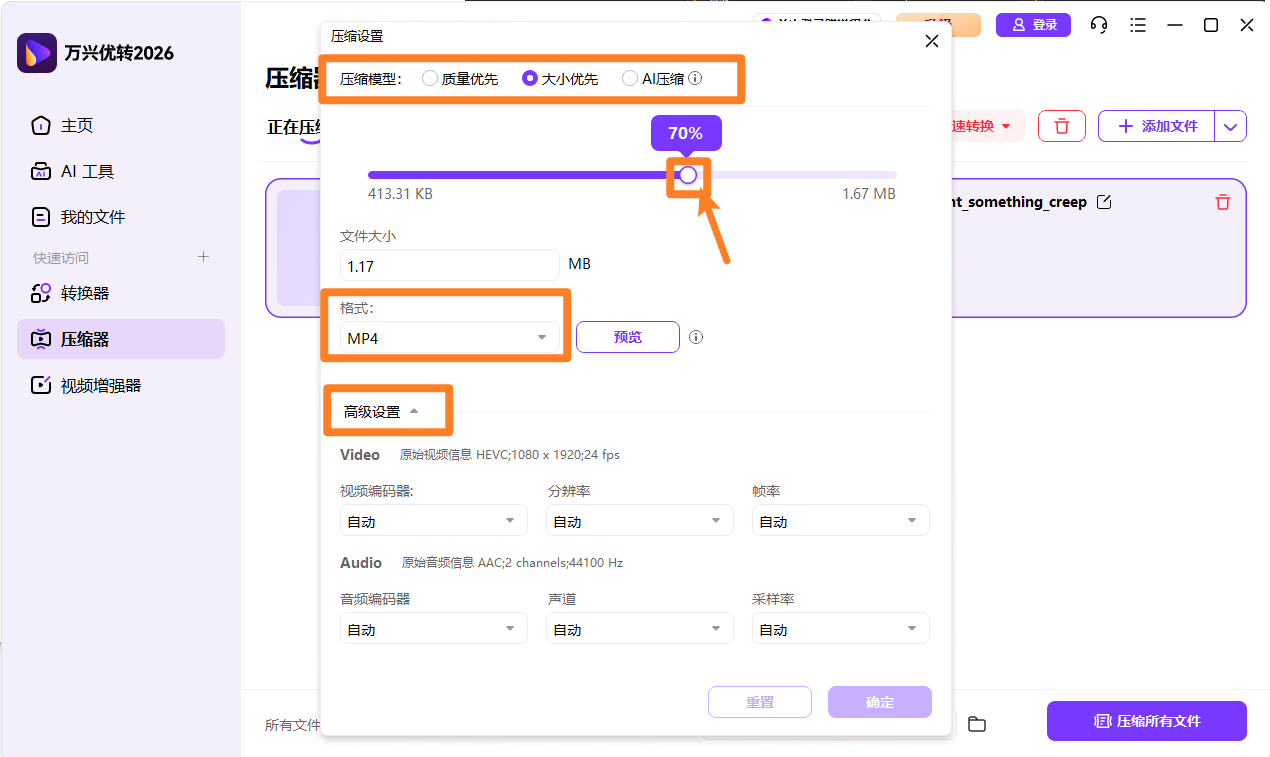This screenshot has width=1270, height=757.
Task: Open the 视频编码器 dropdown
Action: (433, 521)
